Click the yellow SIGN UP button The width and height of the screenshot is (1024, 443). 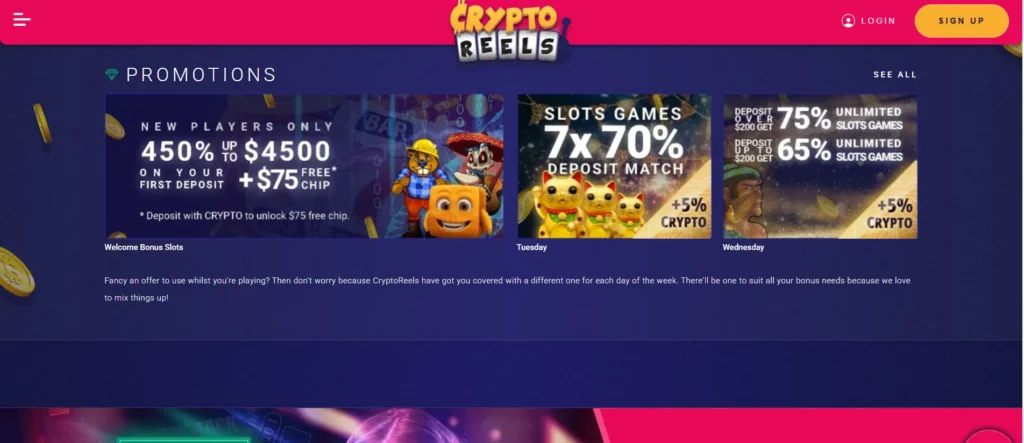[961, 21]
